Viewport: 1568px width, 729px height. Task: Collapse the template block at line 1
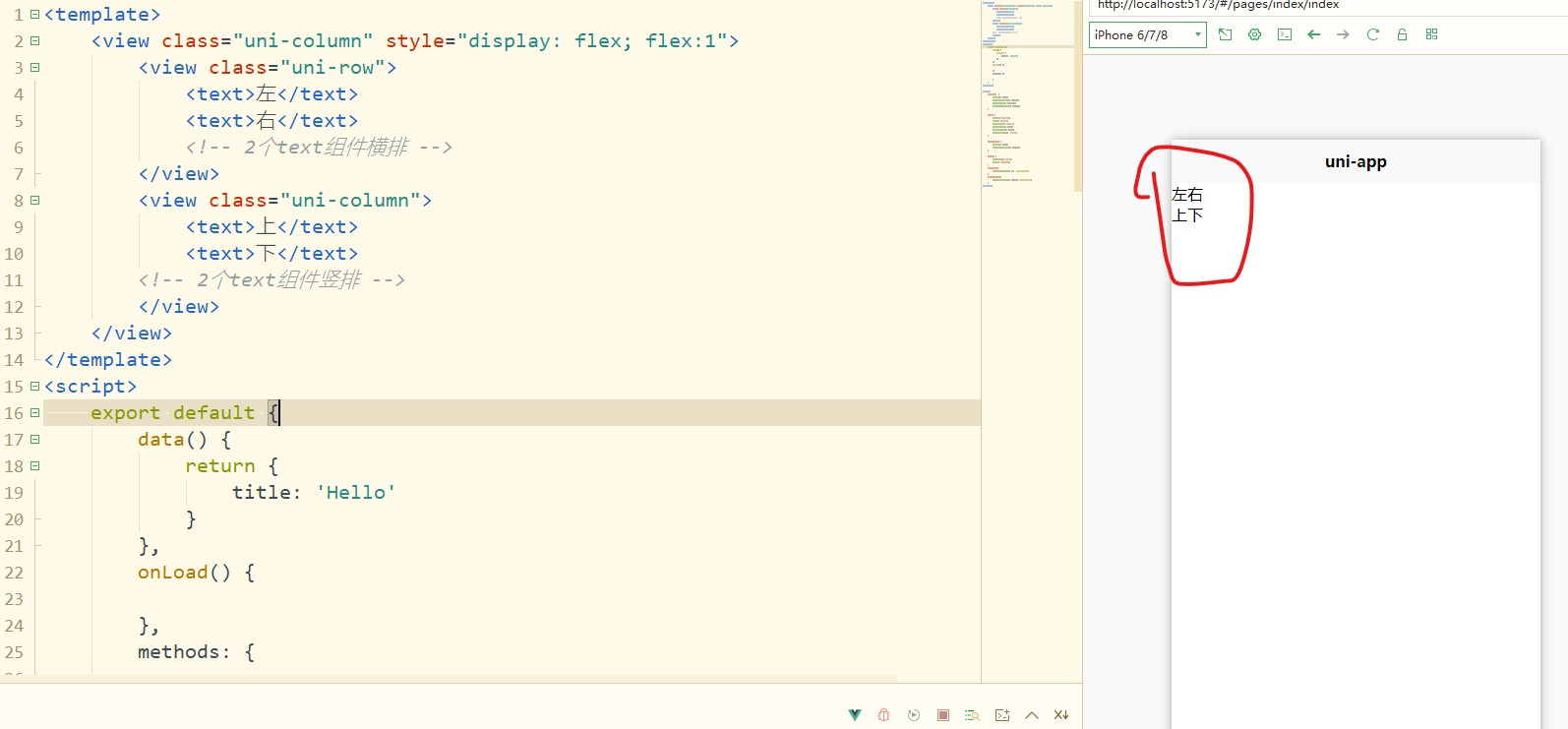click(x=35, y=15)
